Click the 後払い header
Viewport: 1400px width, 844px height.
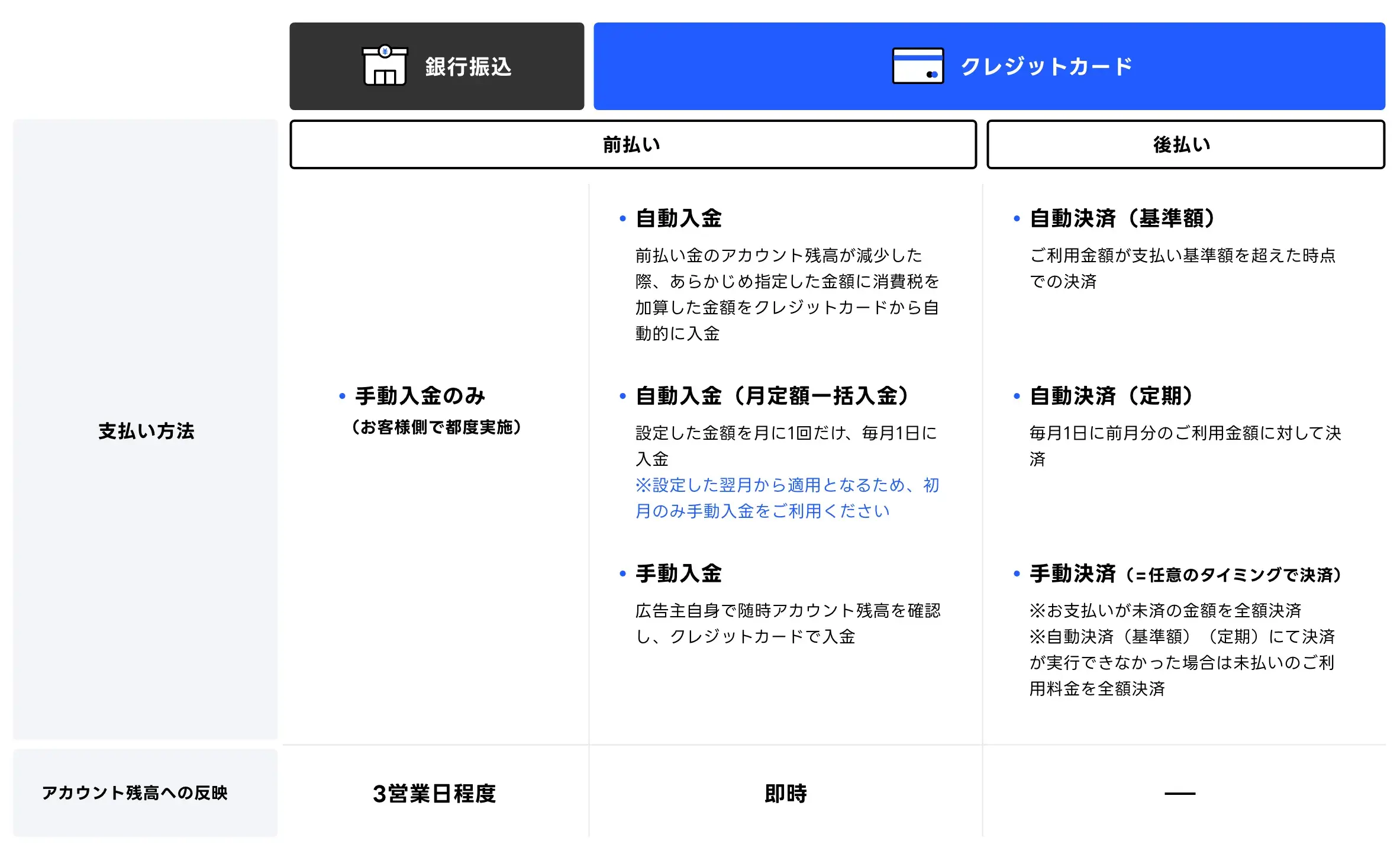click(x=1184, y=144)
